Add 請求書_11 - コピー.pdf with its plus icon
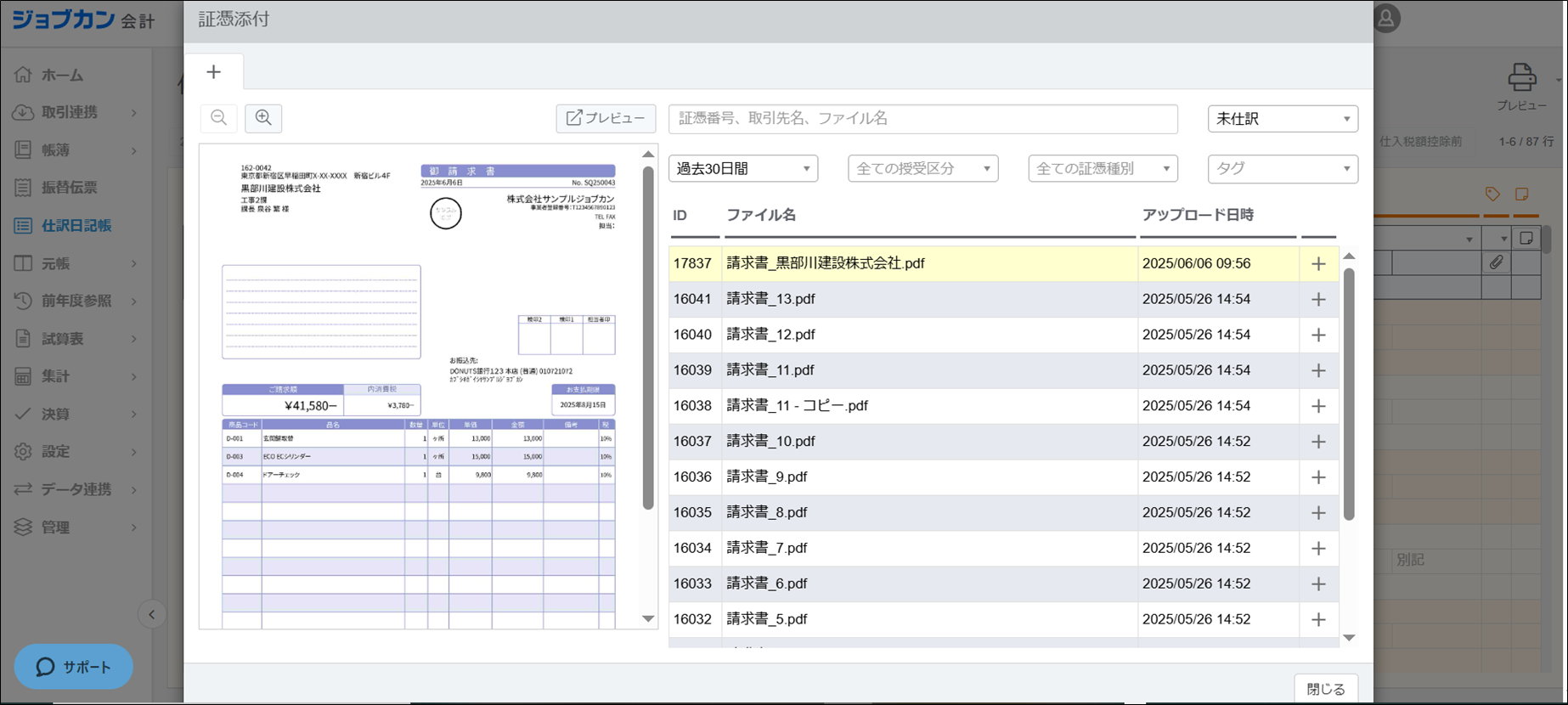This screenshot has width=1568, height=705. pyautogui.click(x=1318, y=407)
